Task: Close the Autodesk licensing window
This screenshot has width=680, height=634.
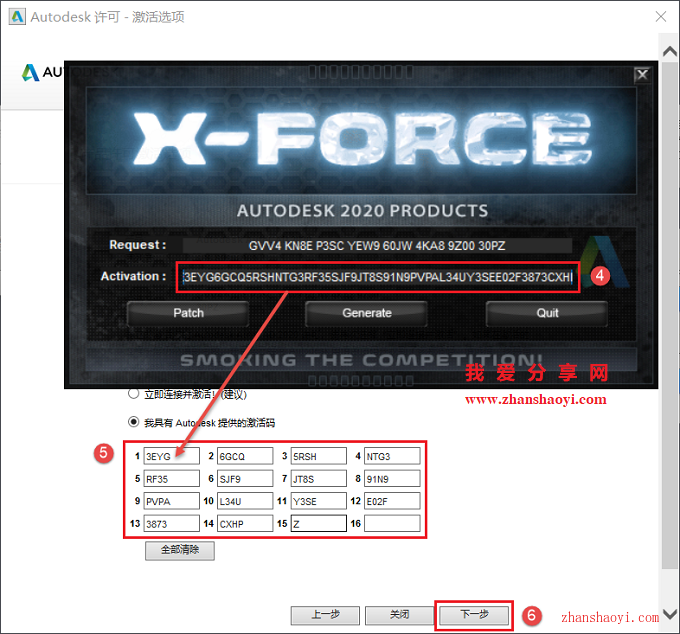Action: [660, 16]
